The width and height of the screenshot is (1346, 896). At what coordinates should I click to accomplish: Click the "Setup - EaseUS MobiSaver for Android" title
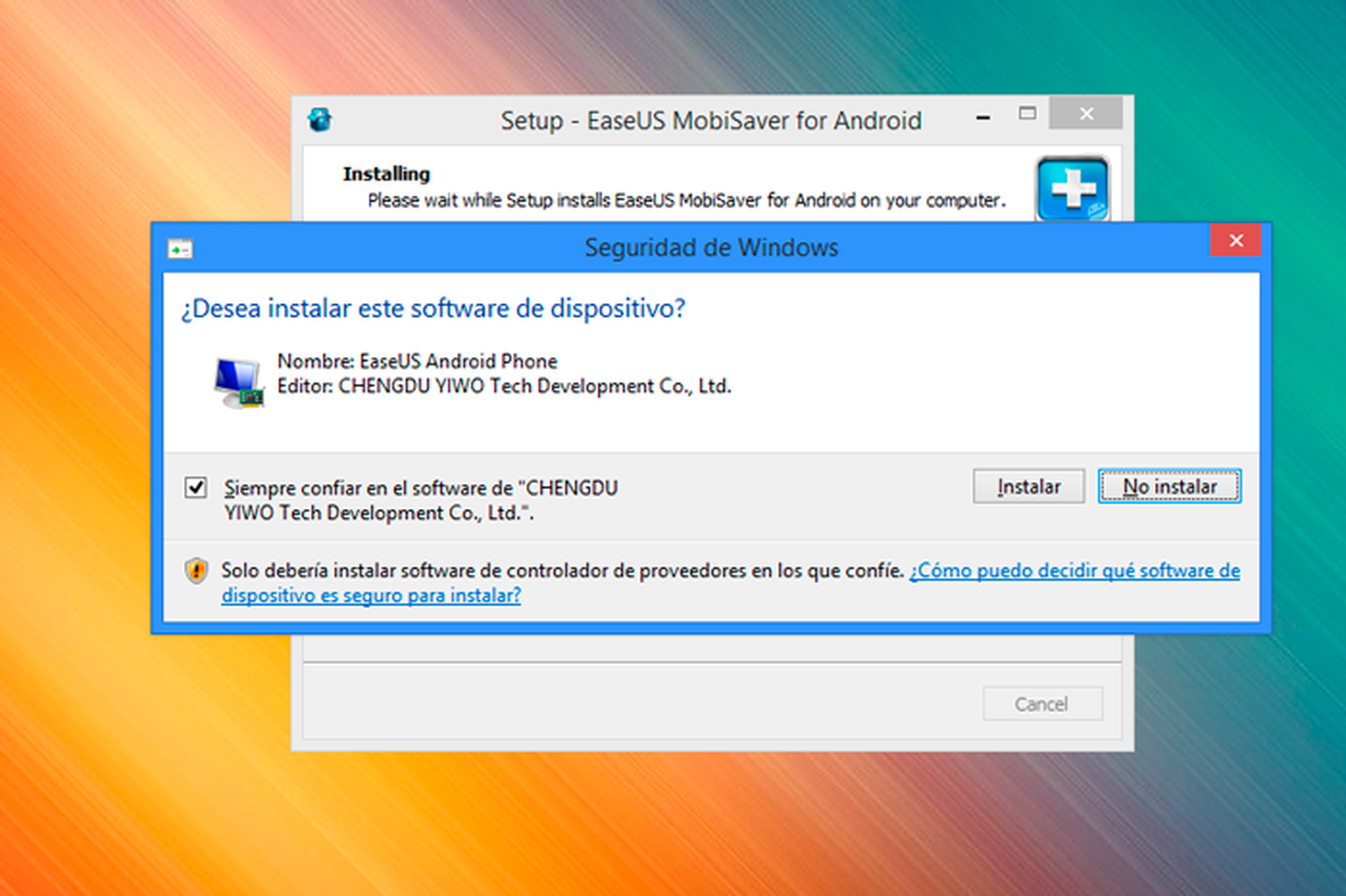point(711,121)
